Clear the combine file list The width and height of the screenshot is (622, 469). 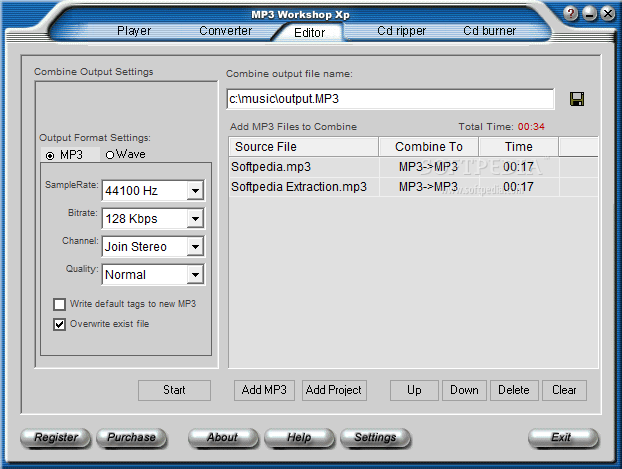[564, 390]
